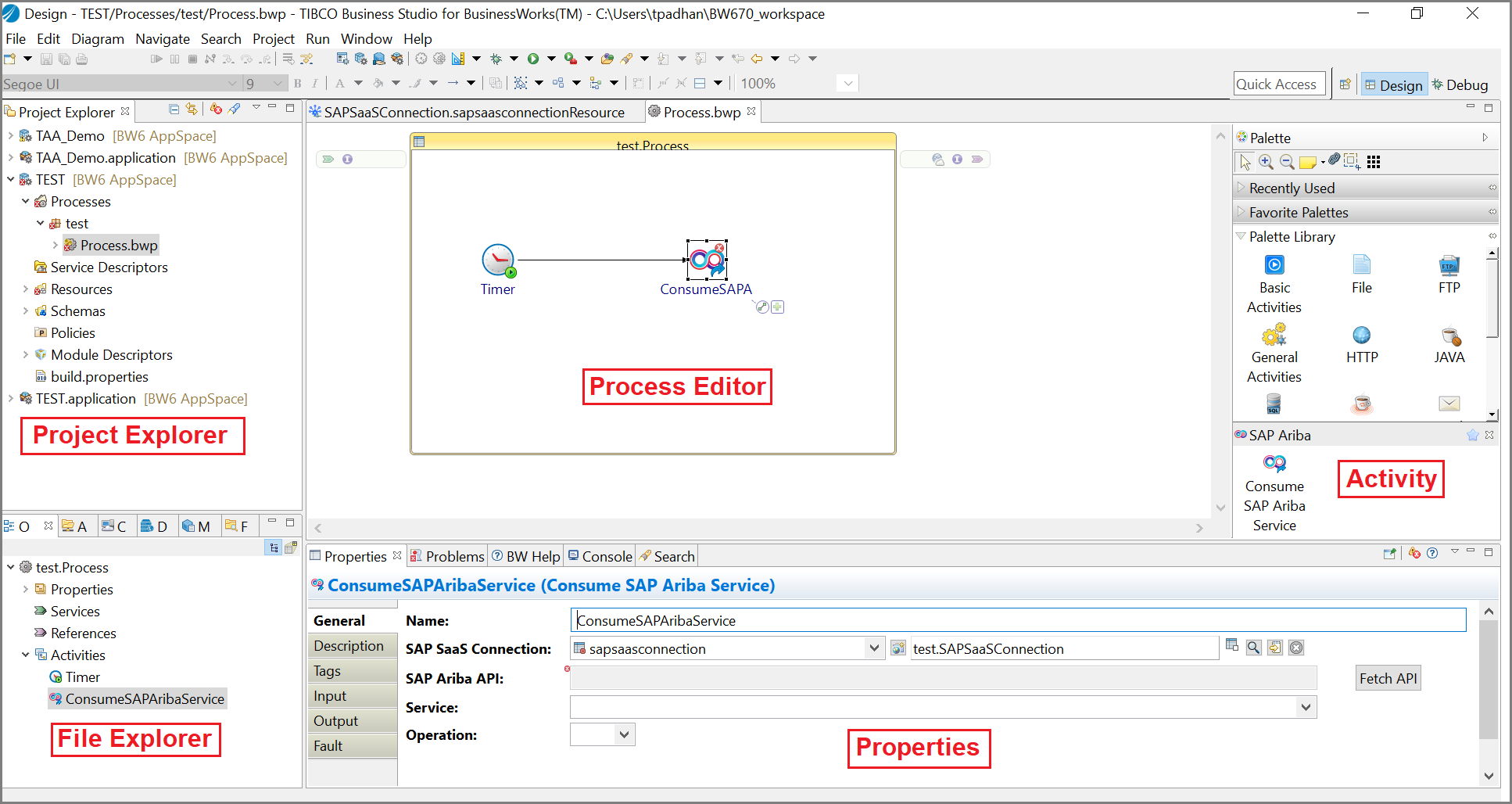Select ConsumeSAPAribaService in outline tree
The image size is (1512, 804).
(x=138, y=698)
